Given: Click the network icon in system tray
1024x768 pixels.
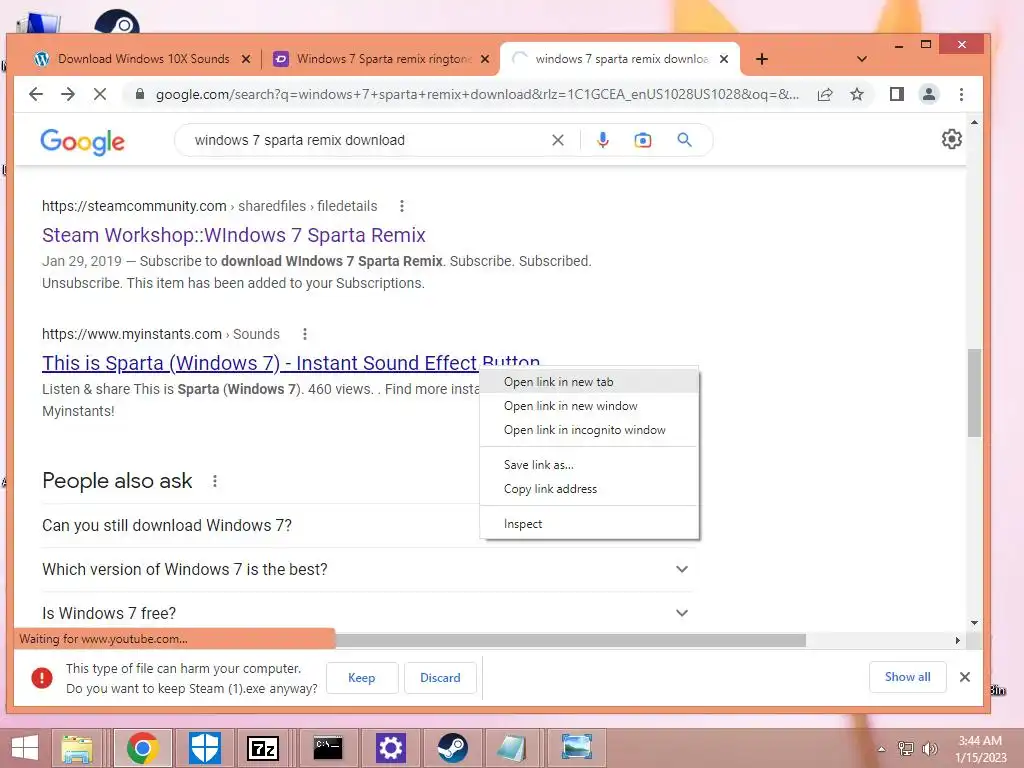Looking at the screenshot, I should pos(906,749).
